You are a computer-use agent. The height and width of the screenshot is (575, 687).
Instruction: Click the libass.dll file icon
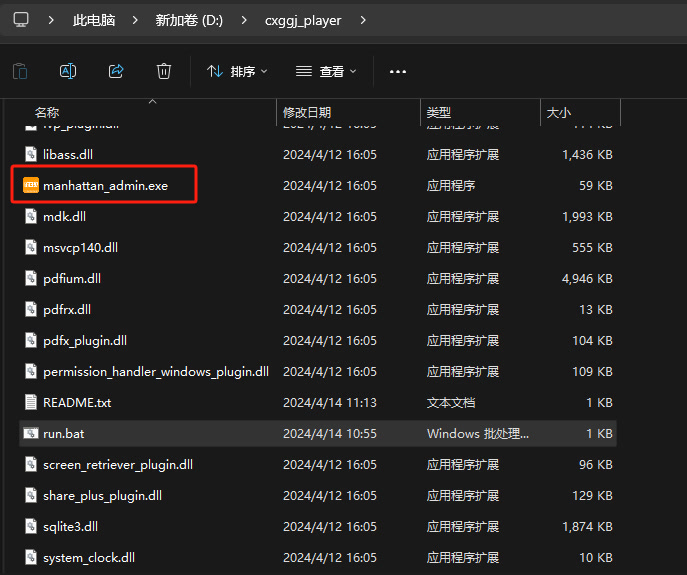click(x=31, y=154)
